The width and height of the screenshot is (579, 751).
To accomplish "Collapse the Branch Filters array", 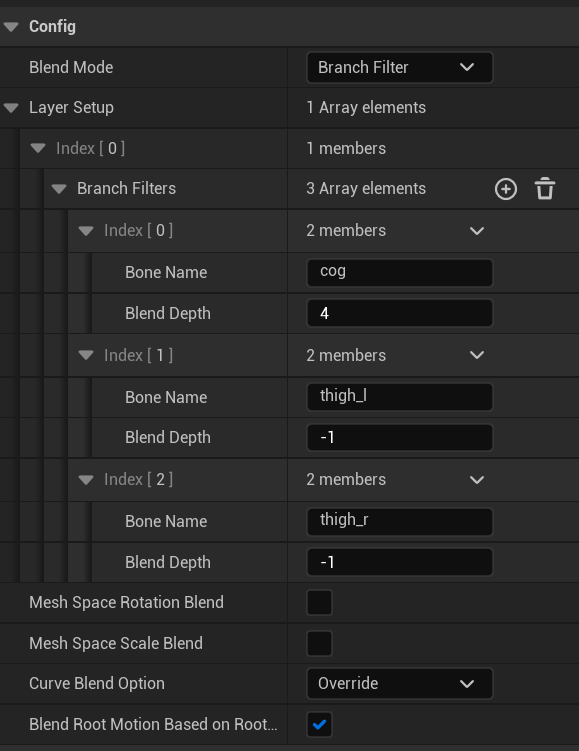I will pyautogui.click(x=59, y=189).
